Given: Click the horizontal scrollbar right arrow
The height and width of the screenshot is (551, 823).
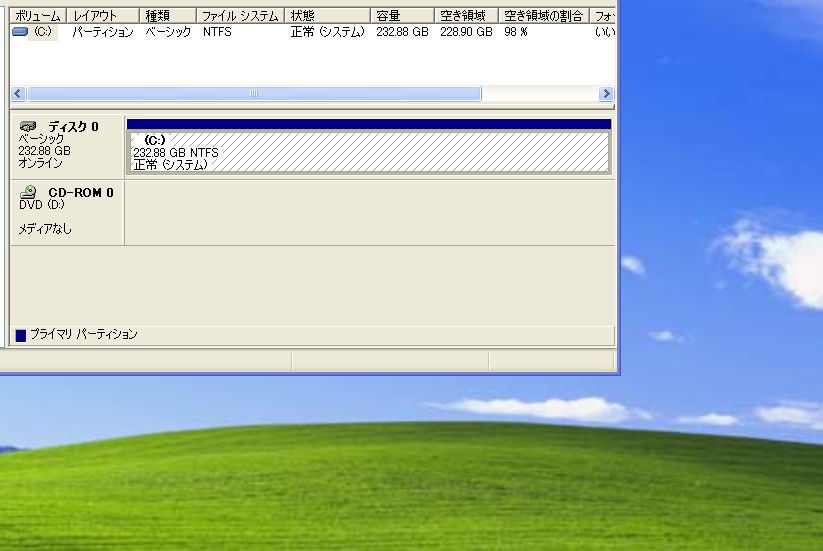Looking at the screenshot, I should pos(606,93).
